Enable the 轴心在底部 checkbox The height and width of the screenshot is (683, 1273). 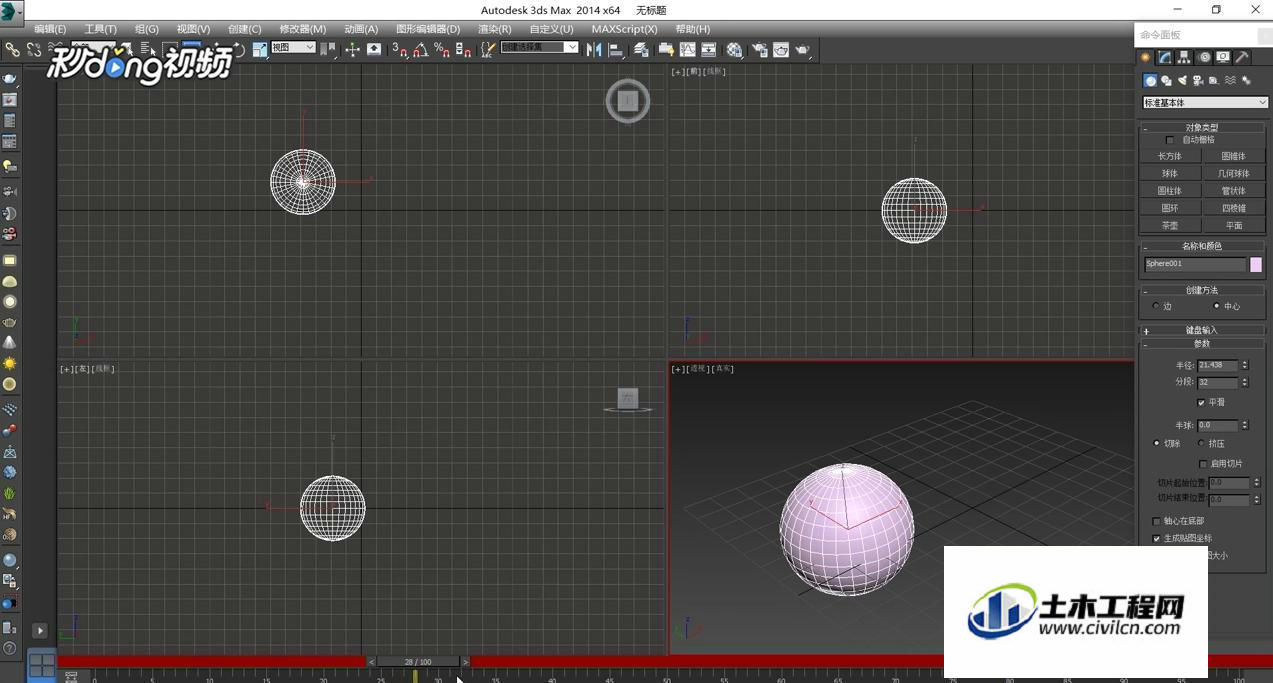click(1157, 521)
